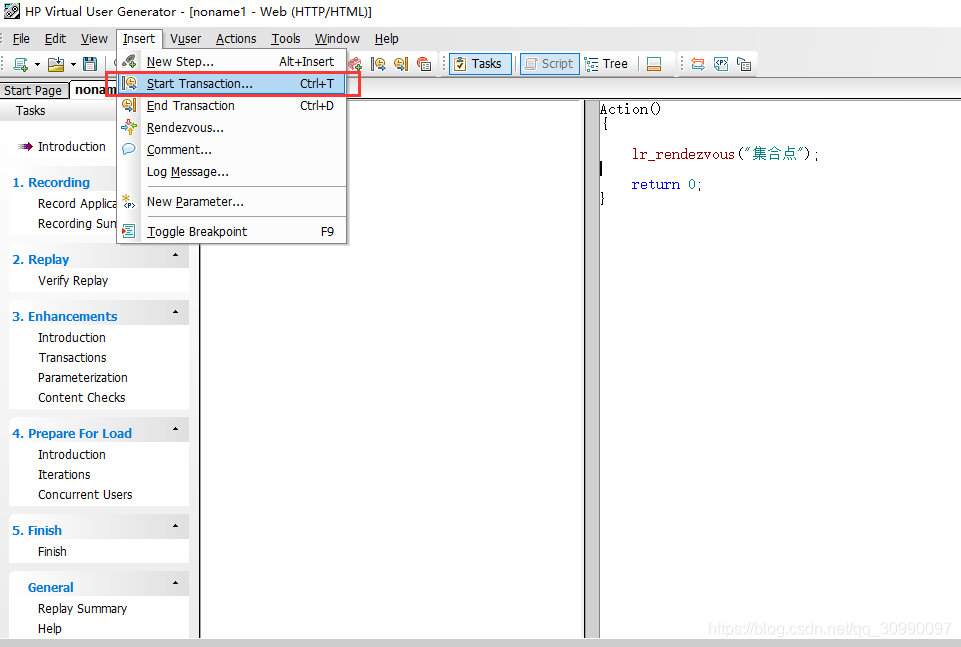Viewport: 961px width, 647px height.
Task: Click the return 0 line in script
Action: click(x=666, y=184)
